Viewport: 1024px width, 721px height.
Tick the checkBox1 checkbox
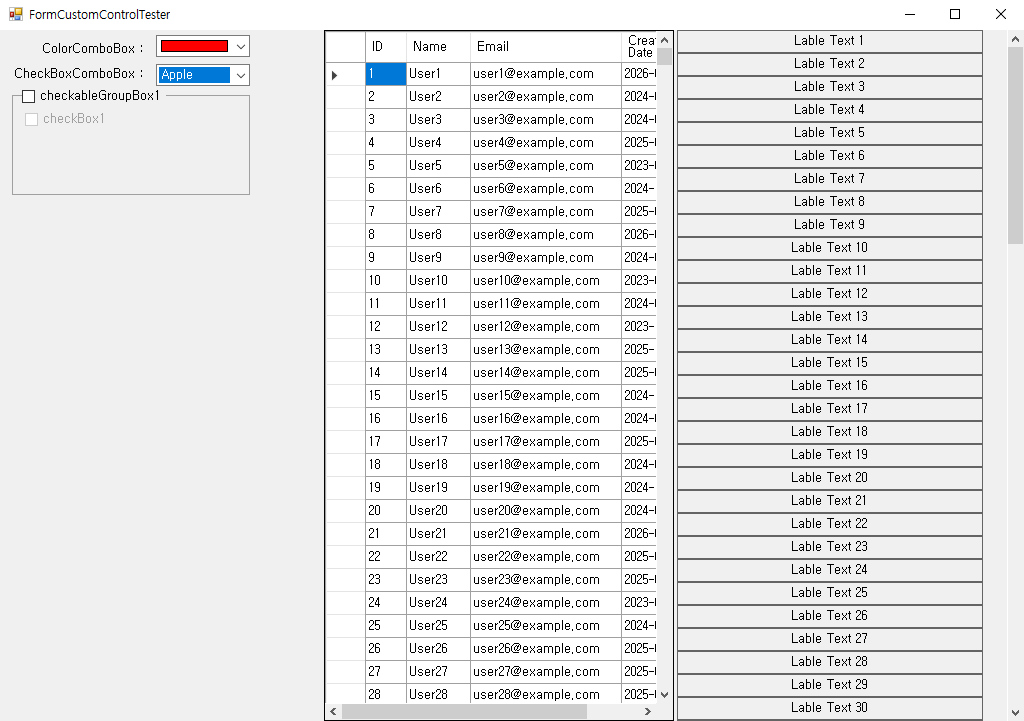31,120
